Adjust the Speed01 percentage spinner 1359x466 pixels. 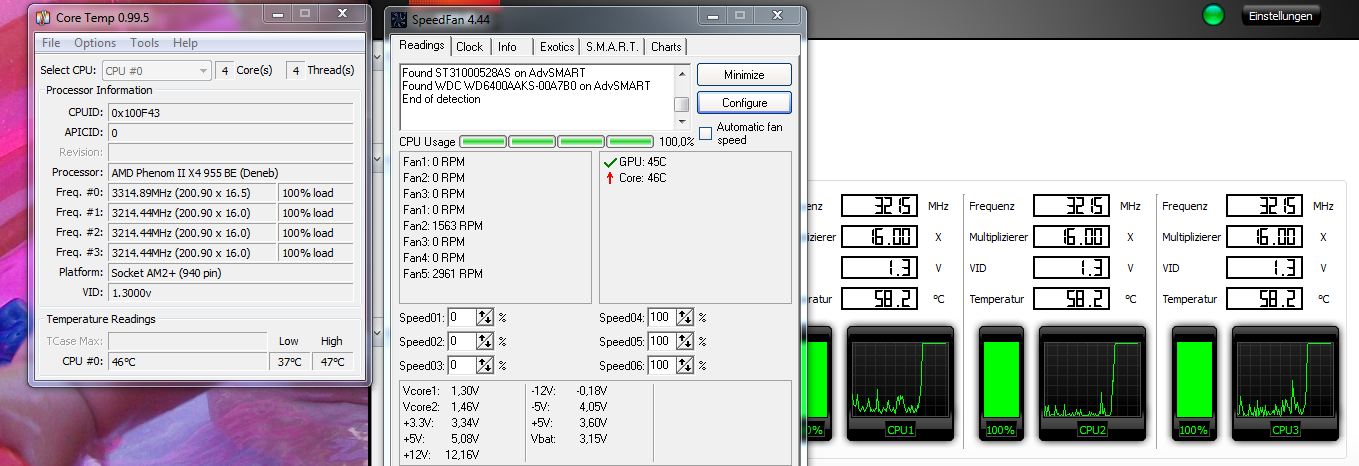coord(485,317)
